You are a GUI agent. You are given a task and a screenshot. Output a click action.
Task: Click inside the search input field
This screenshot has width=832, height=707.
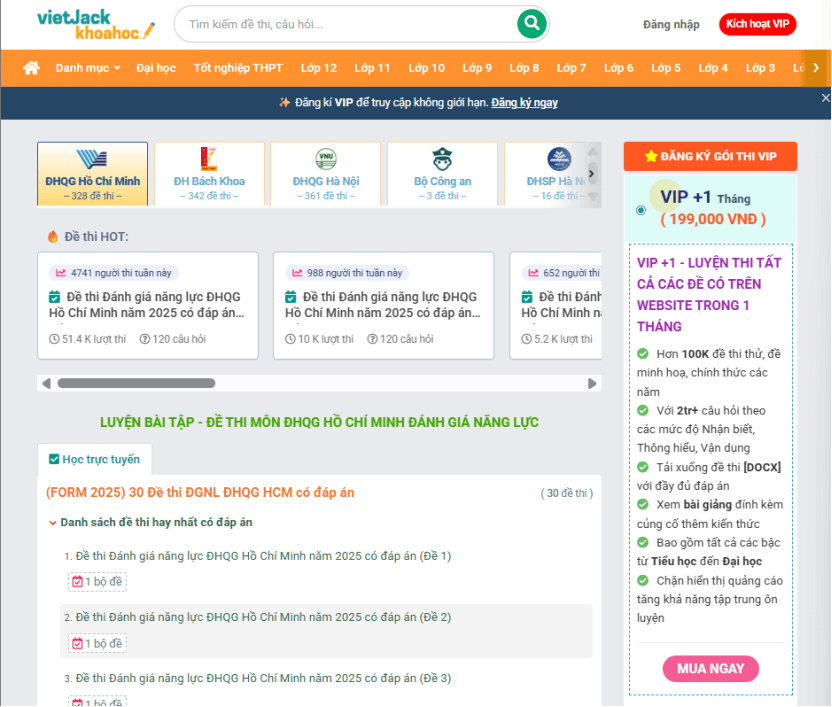(330, 23)
